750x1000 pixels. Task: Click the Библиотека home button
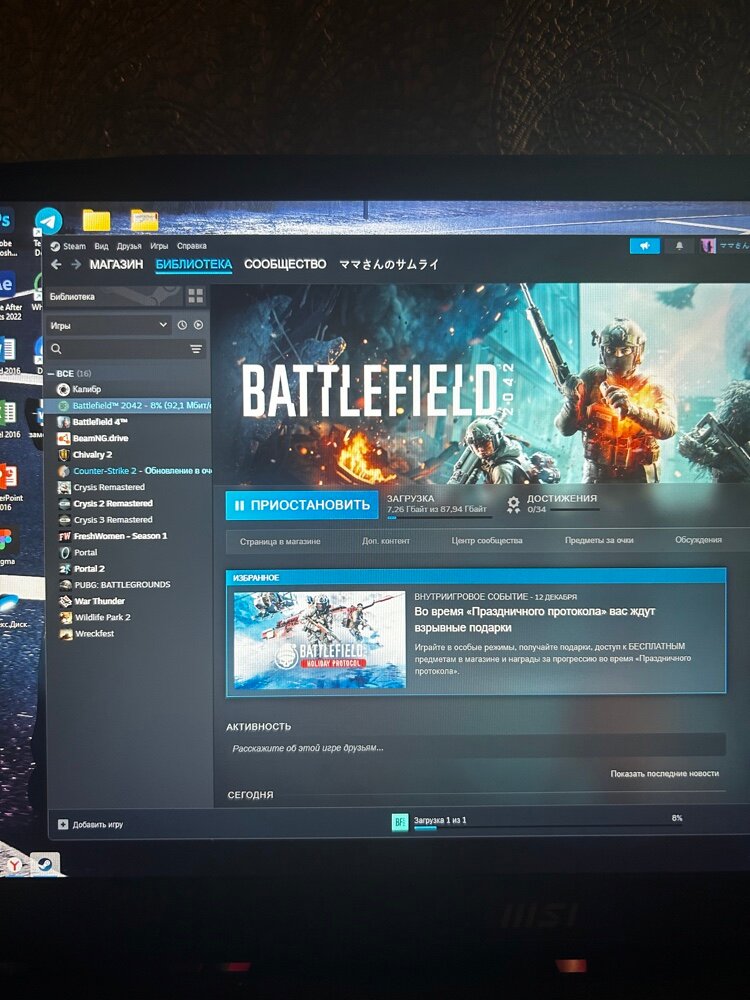pos(114,297)
